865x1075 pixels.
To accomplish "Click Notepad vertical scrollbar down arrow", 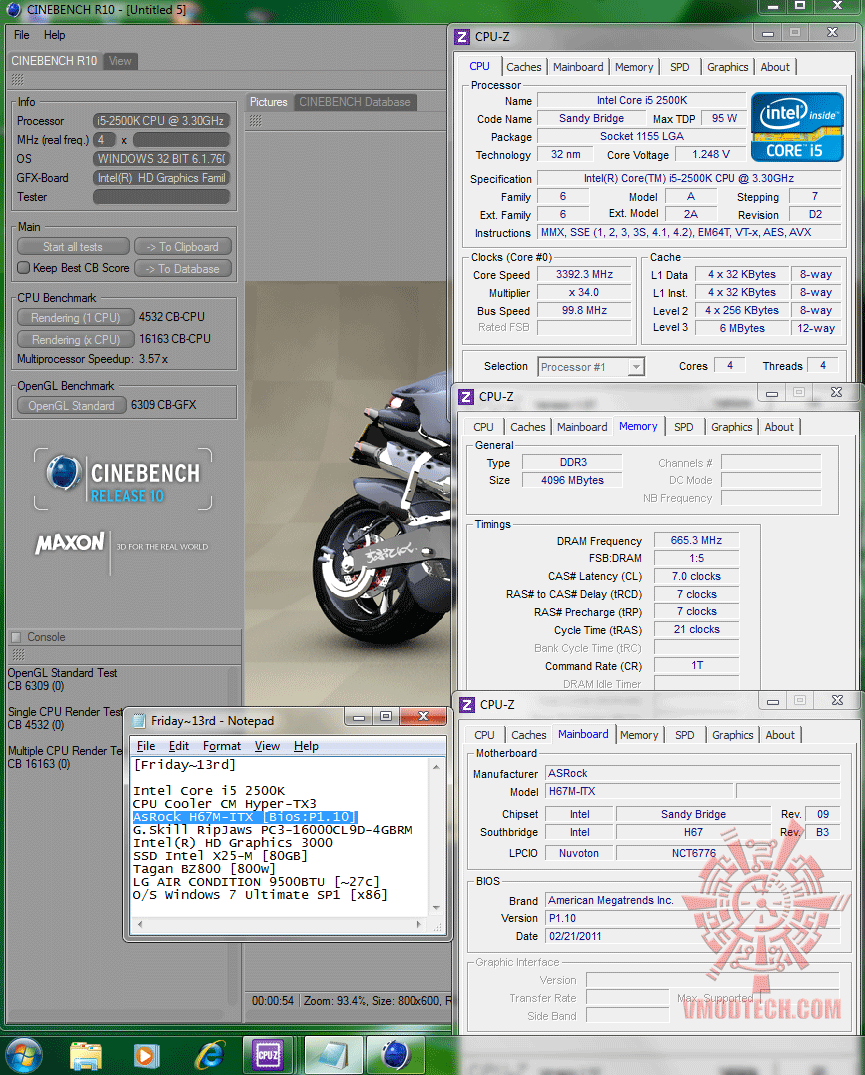I will (436, 908).
